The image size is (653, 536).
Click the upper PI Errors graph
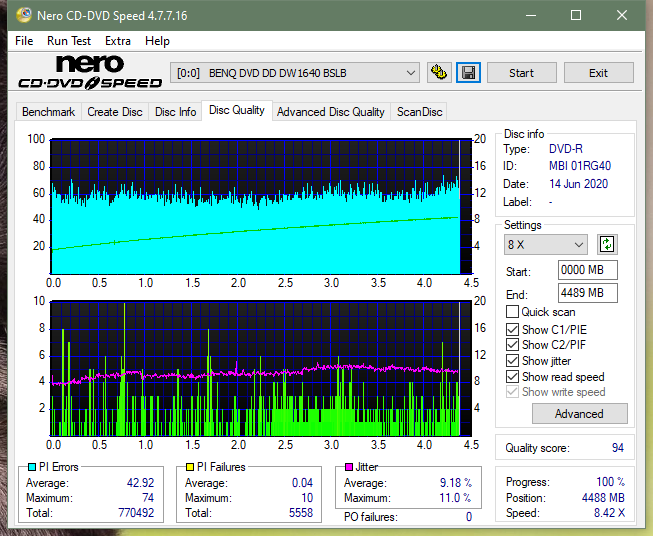(x=261, y=207)
